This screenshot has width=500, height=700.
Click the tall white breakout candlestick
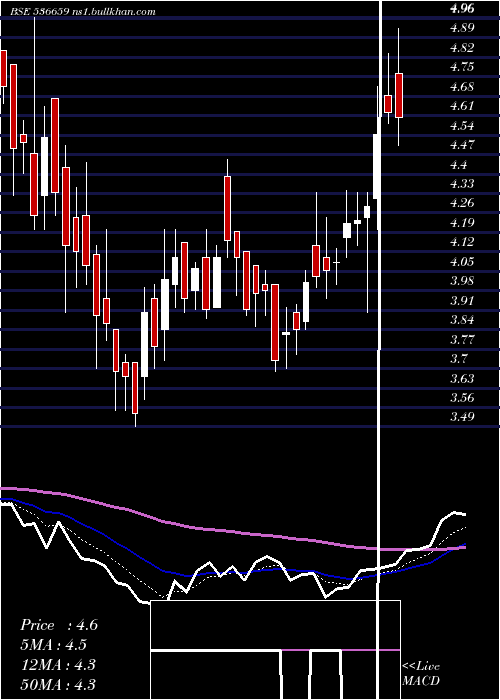coord(377,166)
